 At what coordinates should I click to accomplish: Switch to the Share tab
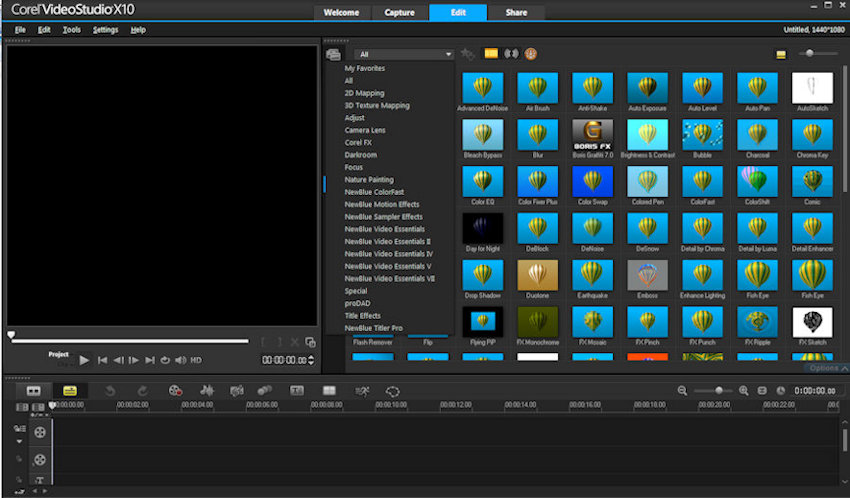click(516, 13)
